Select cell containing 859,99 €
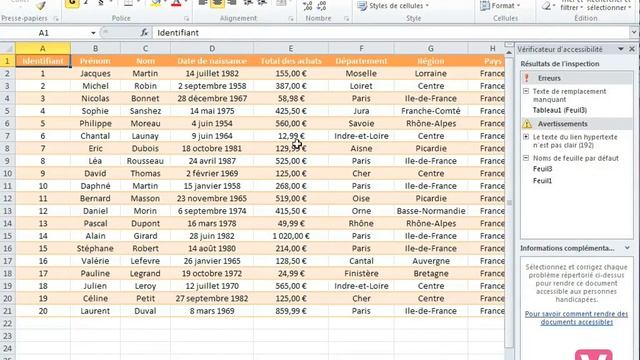The image size is (640, 360). point(291,311)
